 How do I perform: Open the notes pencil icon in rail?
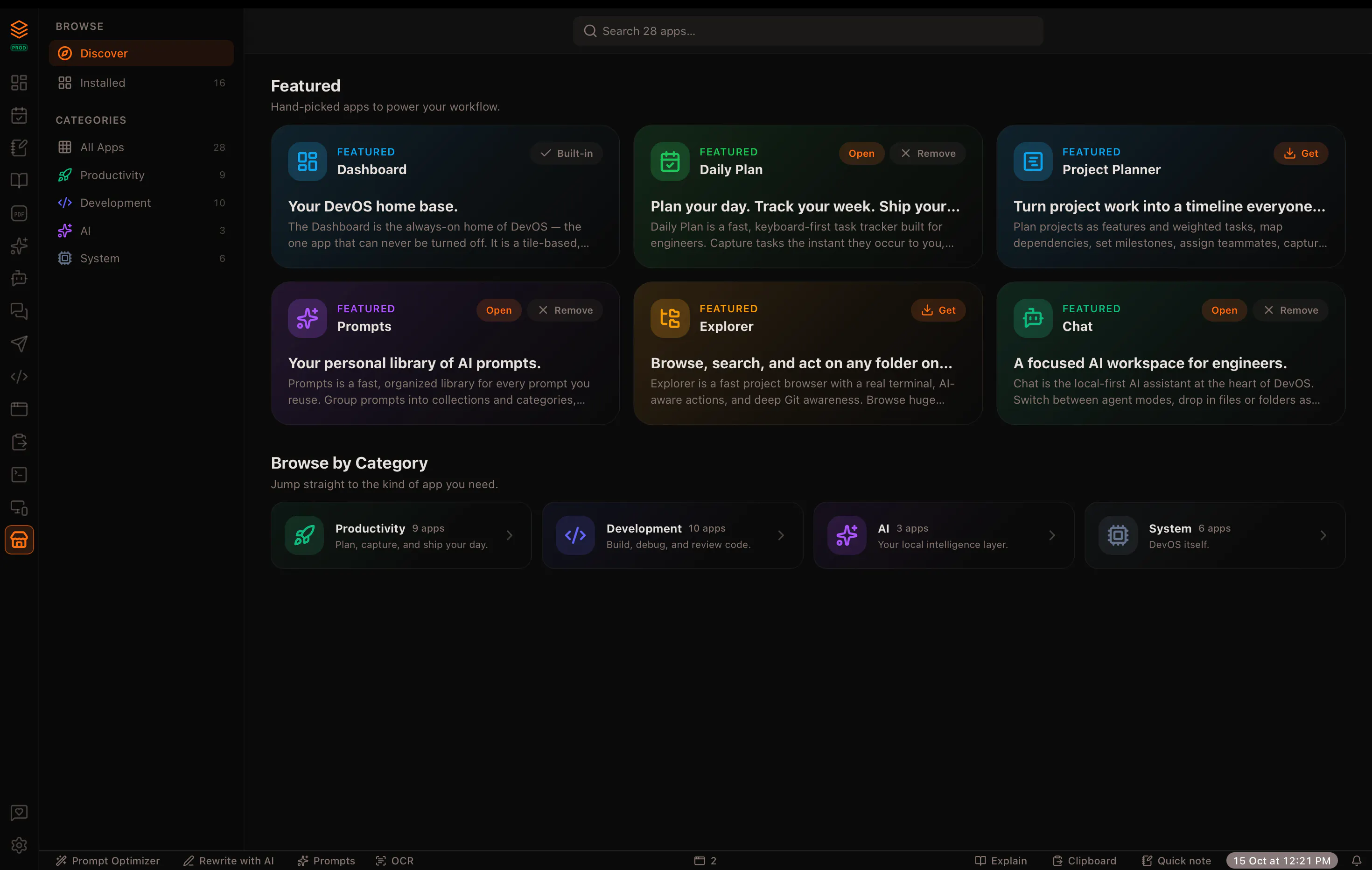click(19, 148)
